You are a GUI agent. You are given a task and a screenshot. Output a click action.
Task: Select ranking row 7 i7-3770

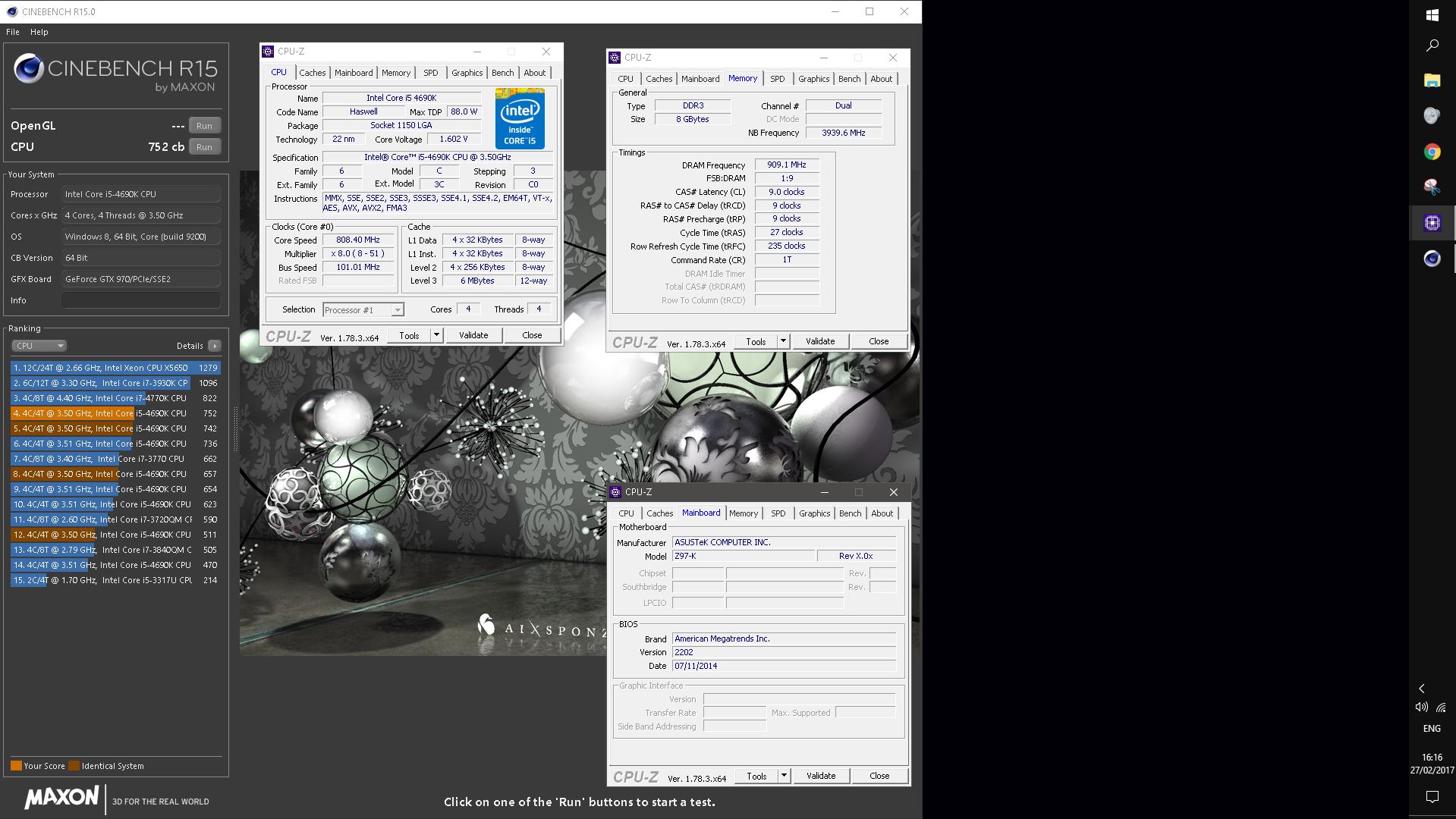coord(115,459)
